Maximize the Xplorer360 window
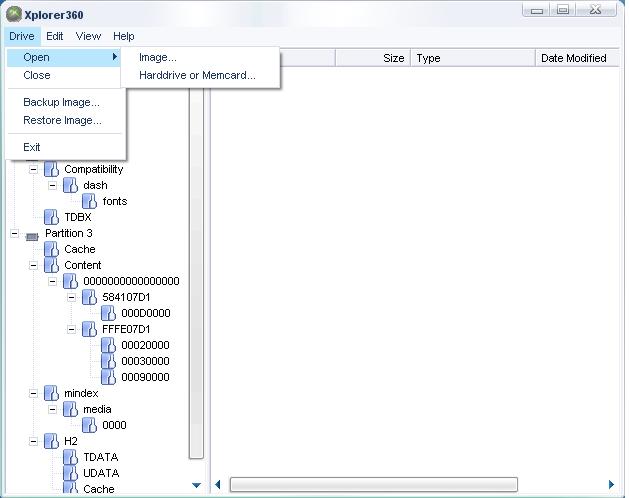This screenshot has height=498, width=629. click(563, 10)
